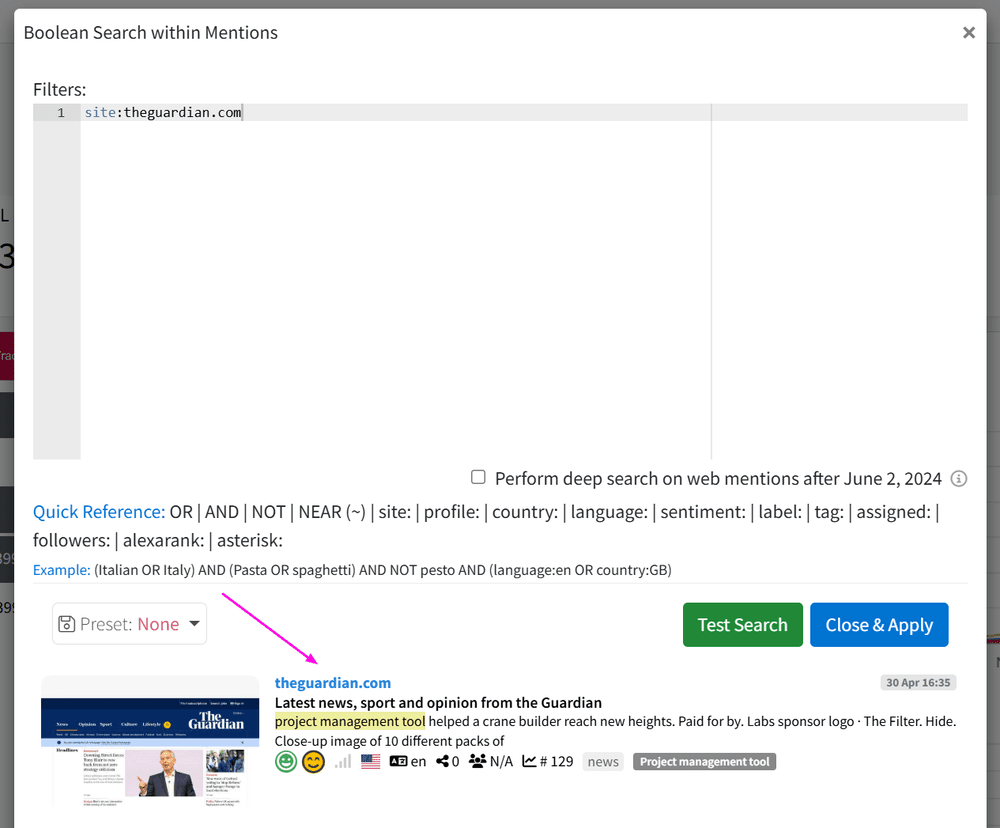Click the '30 Apr 16:35' timestamp
Screen dimensions: 1000x828
(x=918, y=683)
